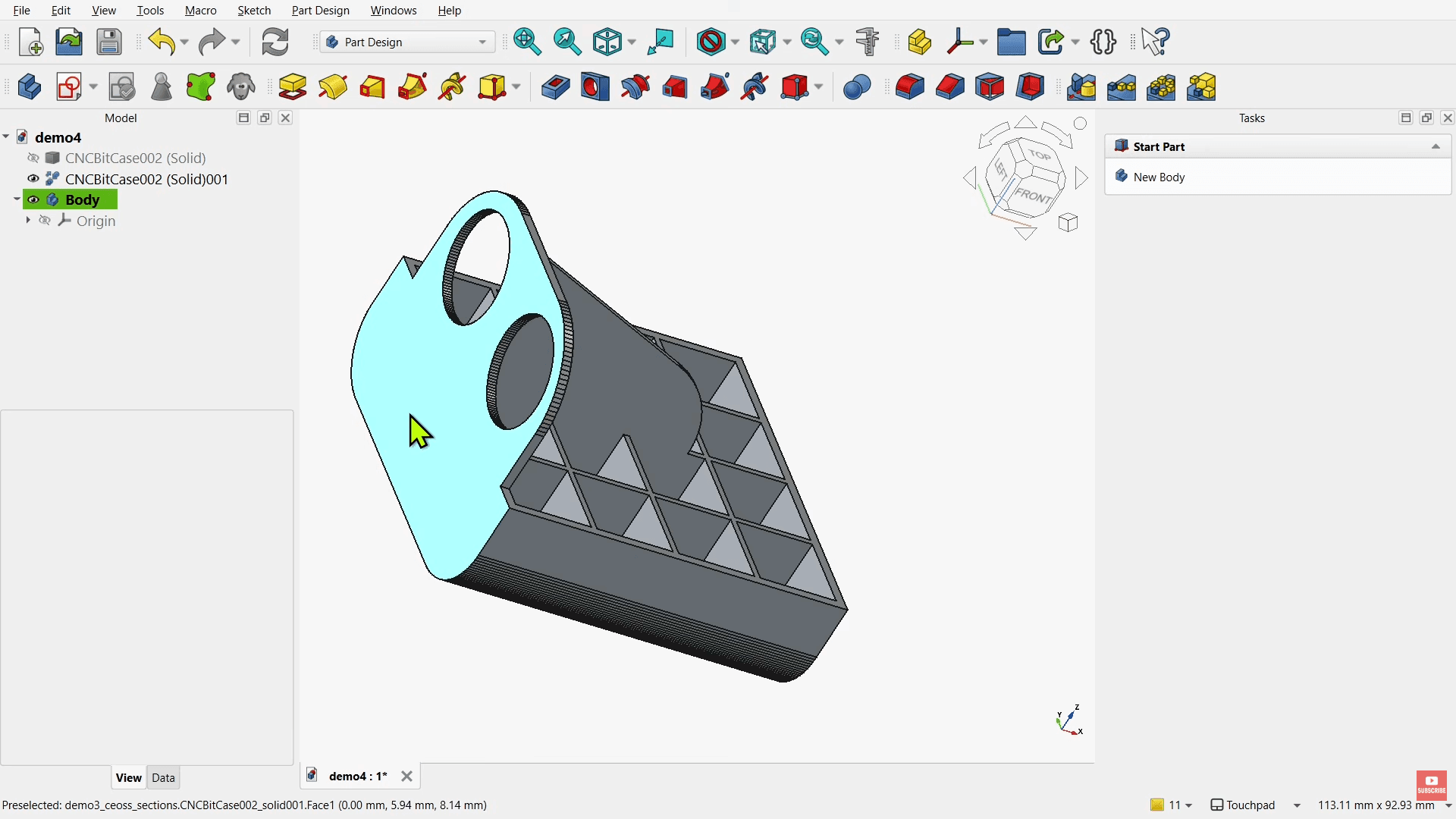This screenshot has height=819, width=1456.
Task: Click the New Body link
Action: pyautogui.click(x=1159, y=177)
